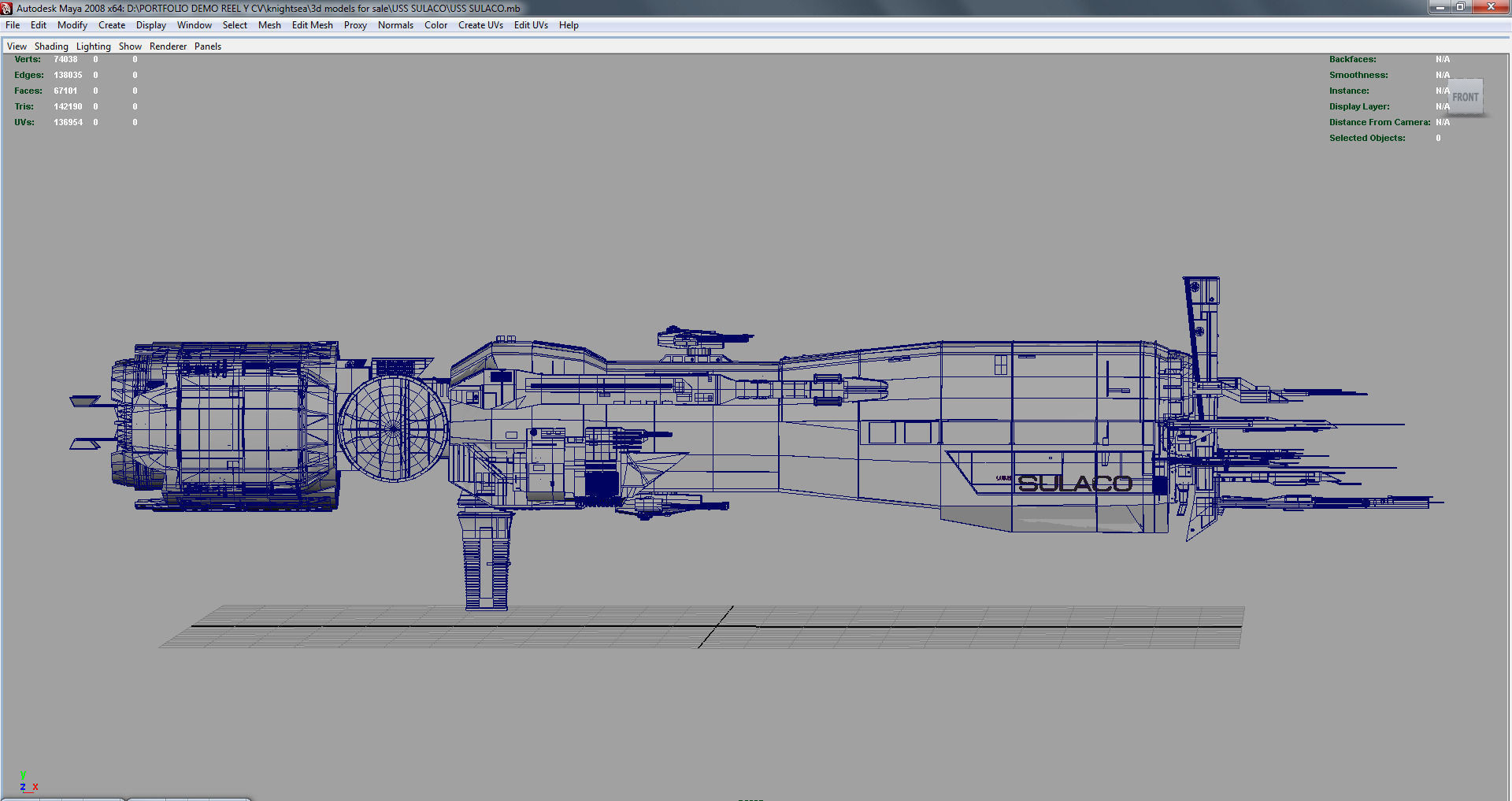Open the Edit Mesh menu

pyautogui.click(x=313, y=25)
